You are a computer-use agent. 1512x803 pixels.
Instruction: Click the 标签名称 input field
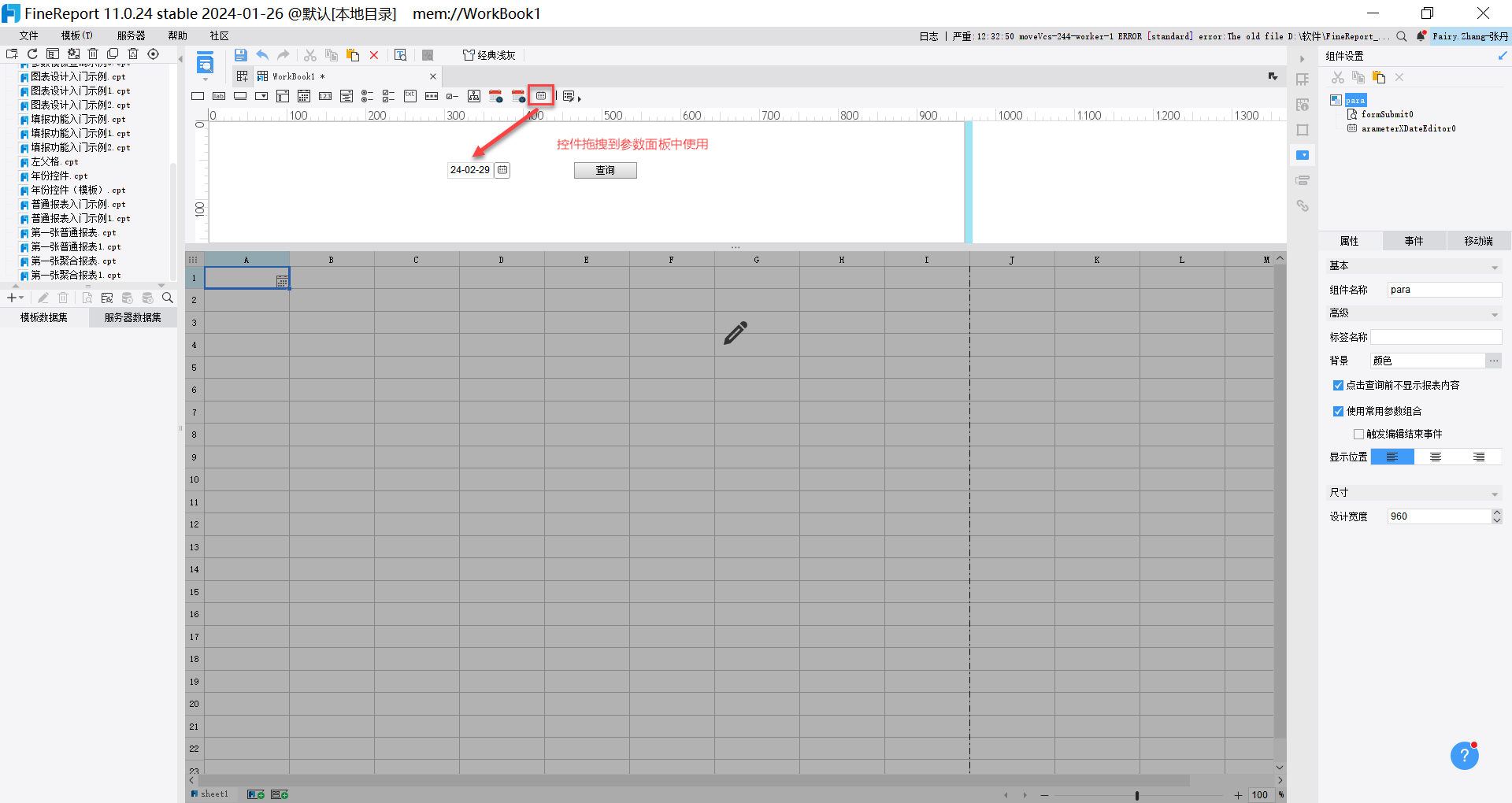(x=1436, y=337)
